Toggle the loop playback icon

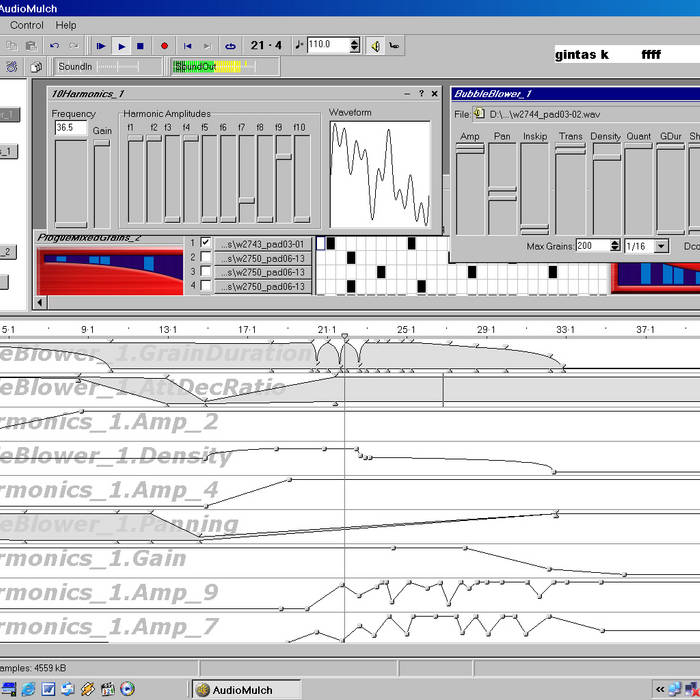[231, 46]
